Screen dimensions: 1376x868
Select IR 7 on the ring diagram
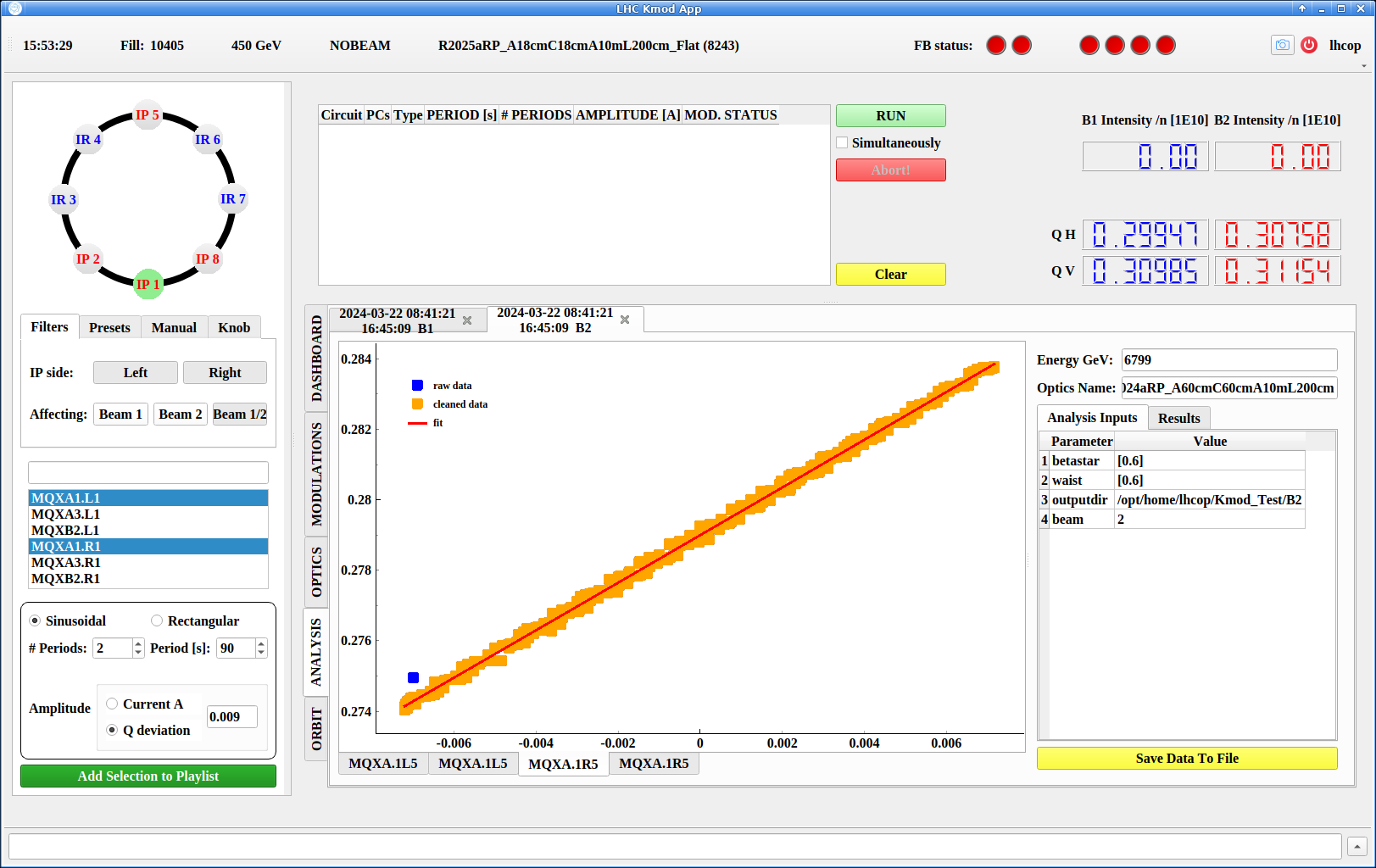(x=233, y=198)
